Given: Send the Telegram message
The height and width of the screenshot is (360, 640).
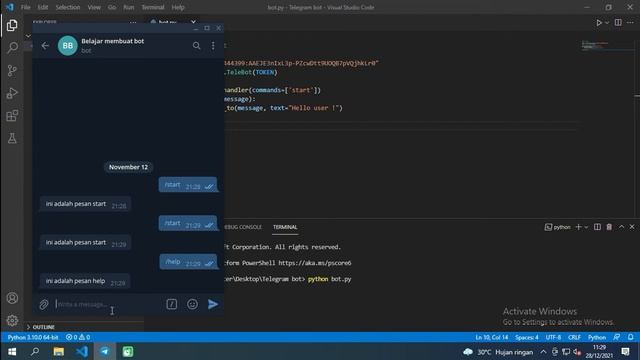Looking at the screenshot, I should [x=213, y=304].
